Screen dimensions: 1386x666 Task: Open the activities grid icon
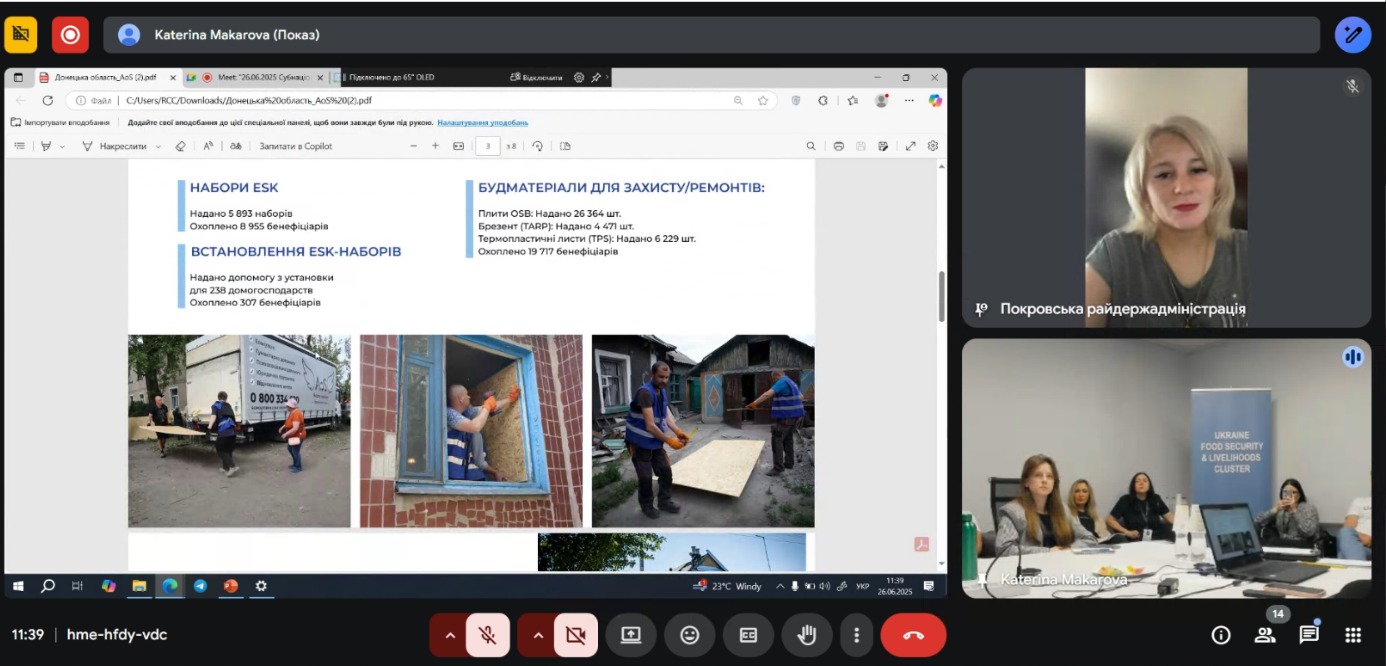(1353, 635)
